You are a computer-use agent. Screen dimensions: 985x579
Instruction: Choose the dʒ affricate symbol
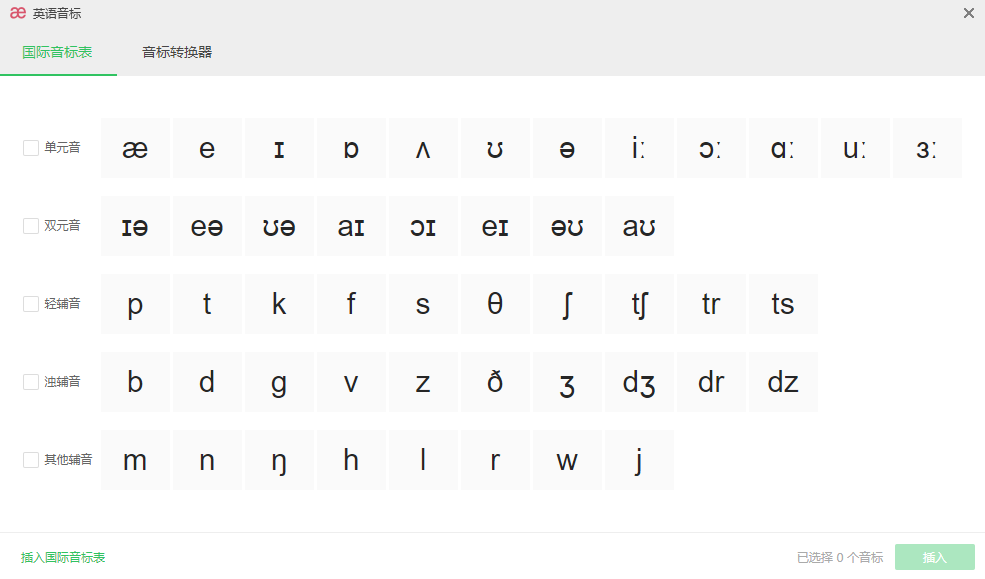639,382
